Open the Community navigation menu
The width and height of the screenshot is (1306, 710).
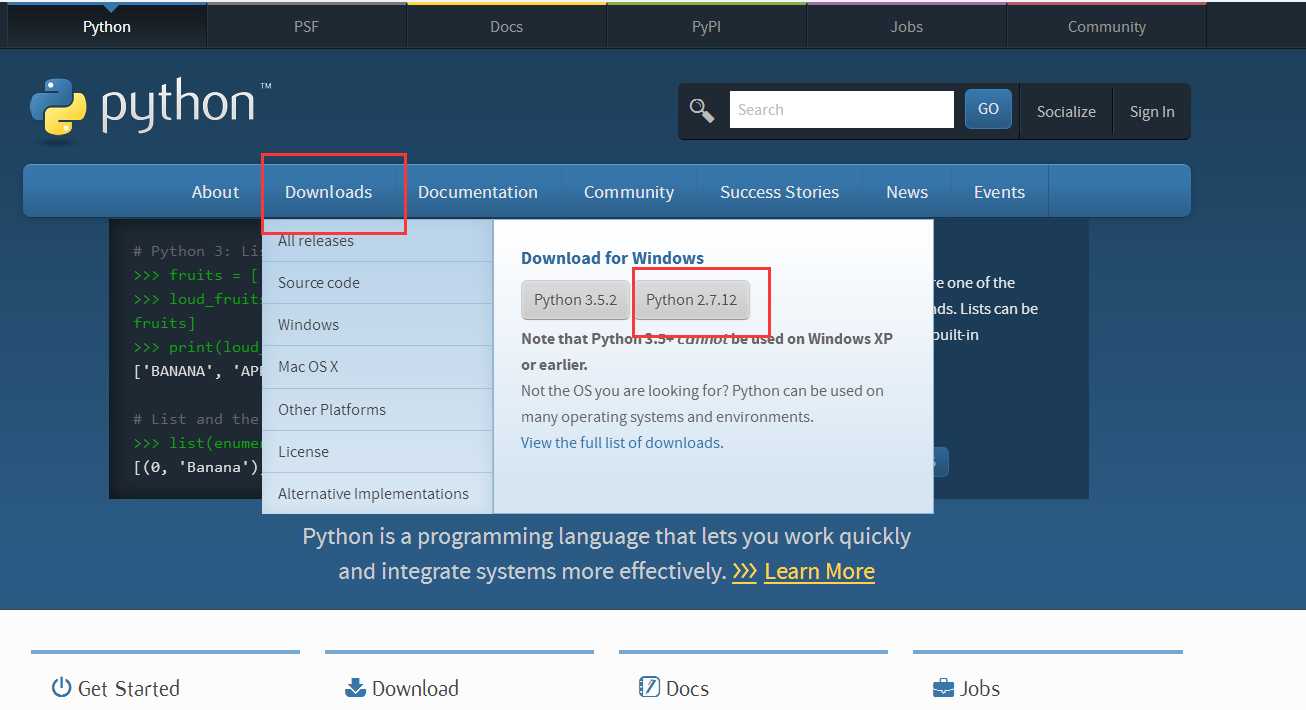point(629,192)
